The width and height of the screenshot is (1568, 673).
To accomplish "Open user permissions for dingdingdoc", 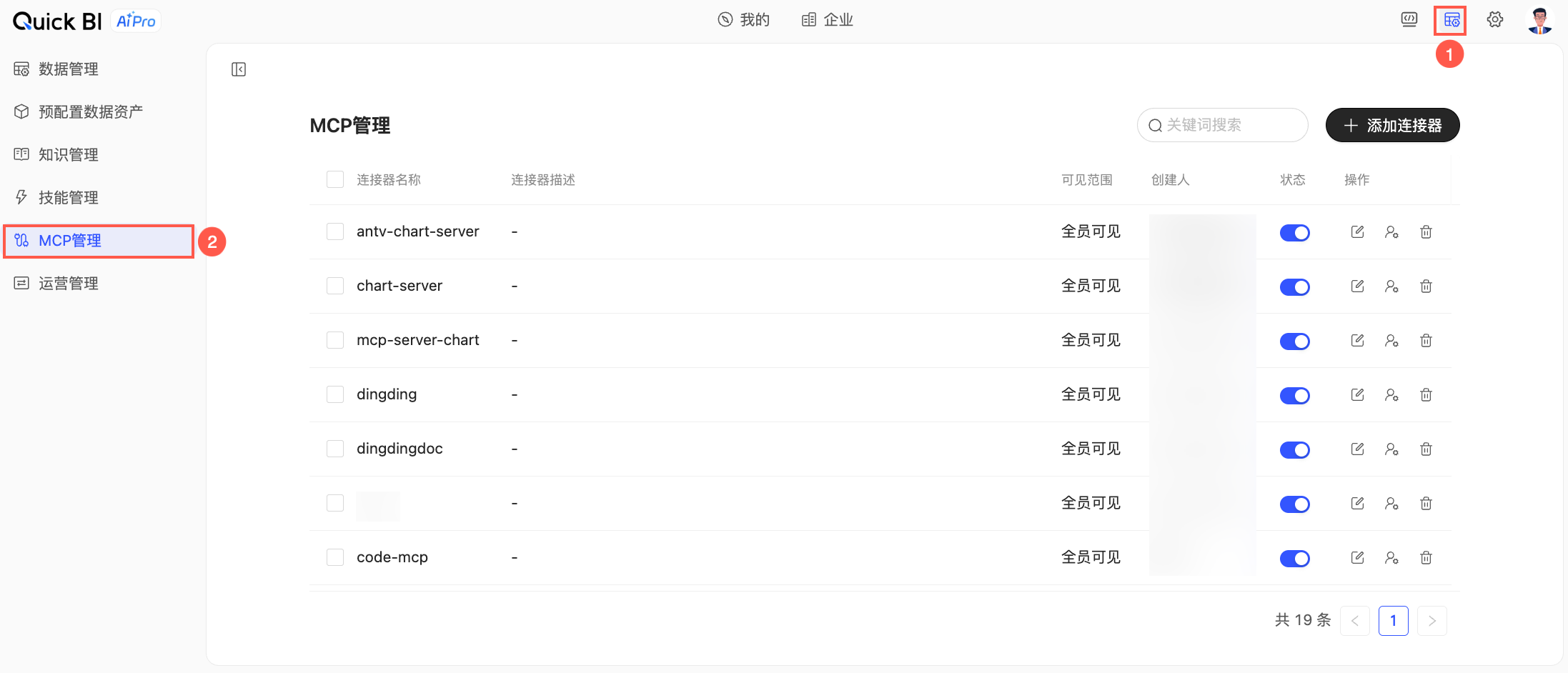I will point(1391,449).
